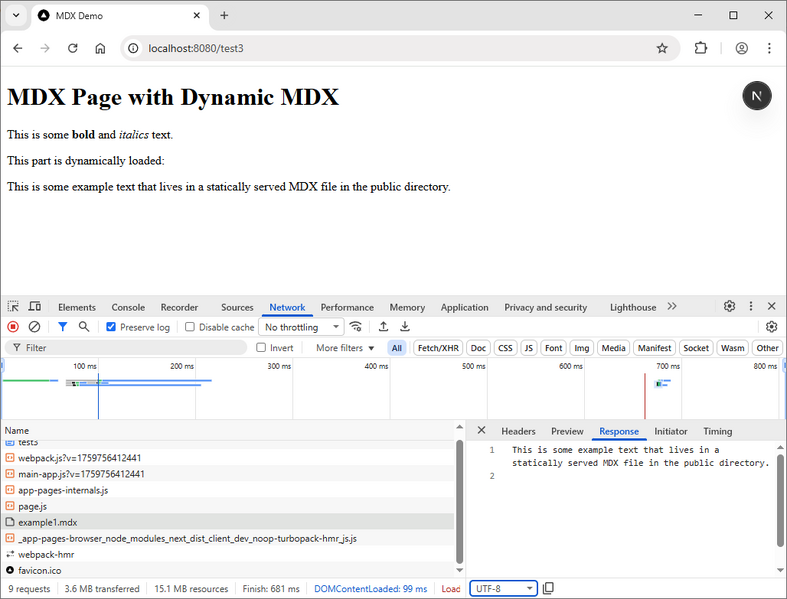Click the record network log icon
Viewport: 787px width, 599px height.
tap(13, 327)
